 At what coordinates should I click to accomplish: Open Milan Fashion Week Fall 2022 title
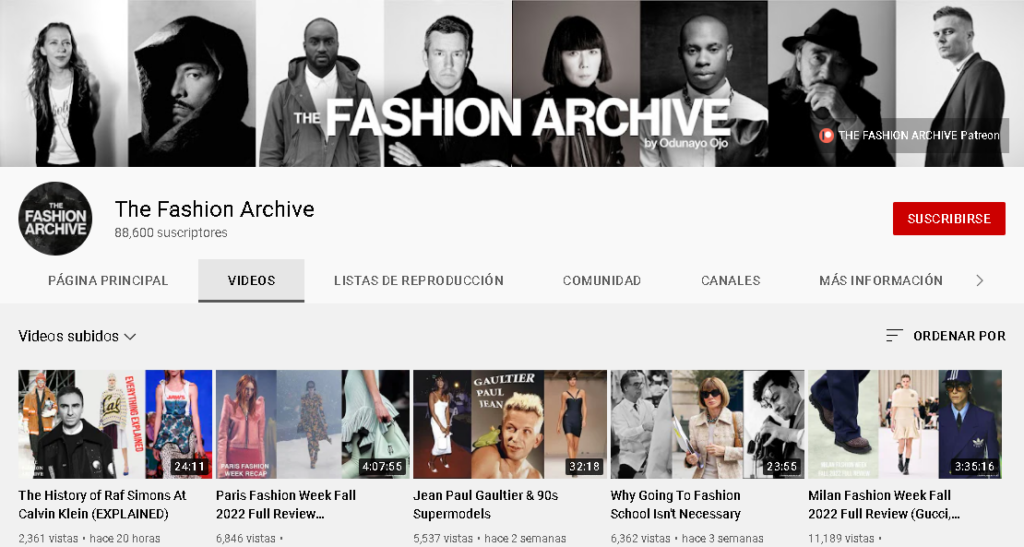pyautogui.click(x=884, y=505)
